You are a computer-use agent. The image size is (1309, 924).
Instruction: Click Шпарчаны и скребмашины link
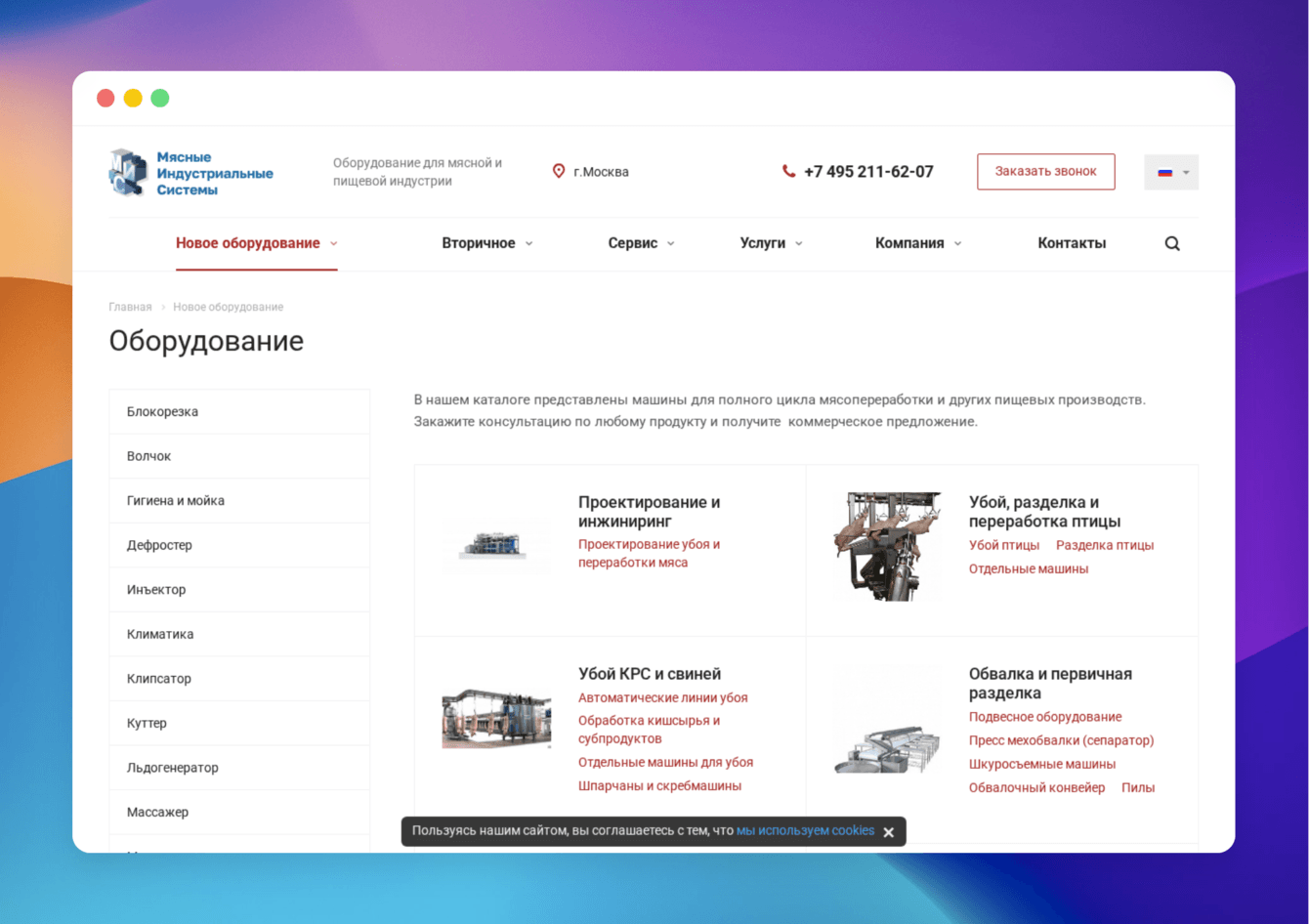click(x=660, y=785)
